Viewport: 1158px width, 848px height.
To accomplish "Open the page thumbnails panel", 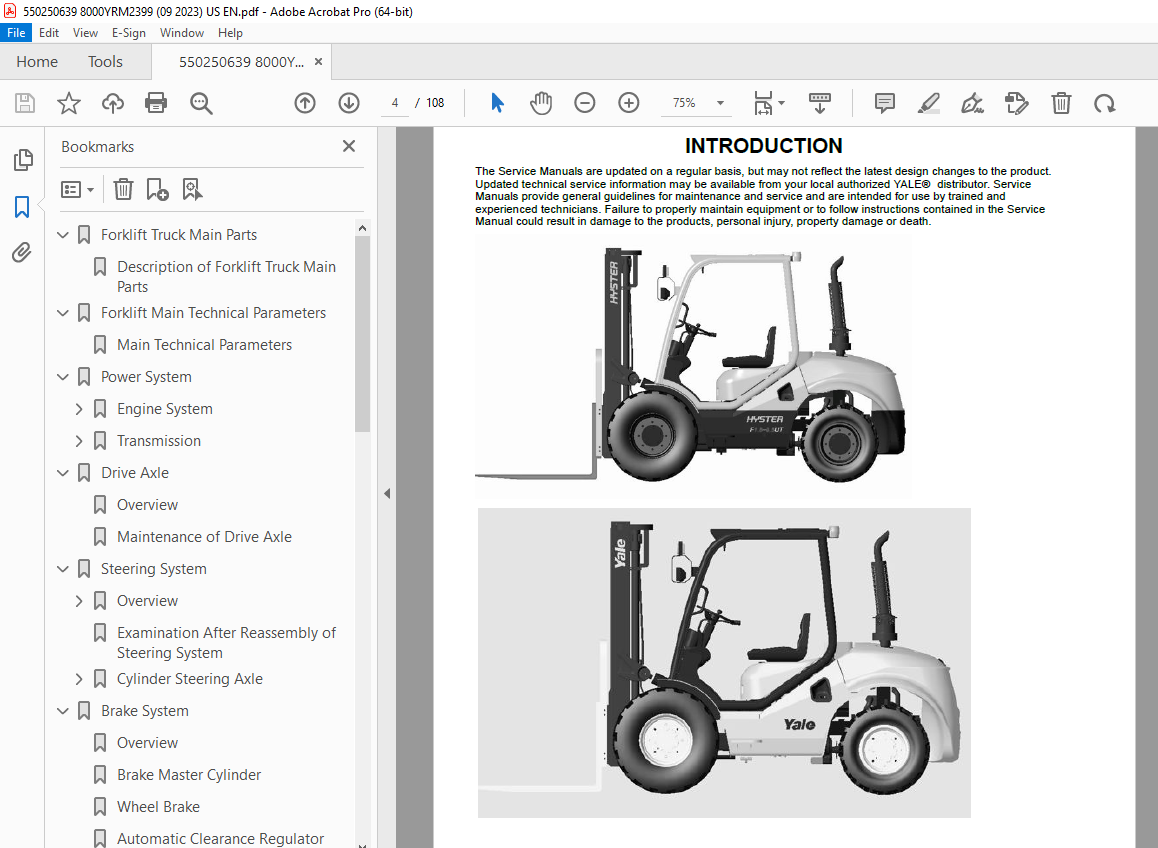I will pyautogui.click(x=23, y=160).
